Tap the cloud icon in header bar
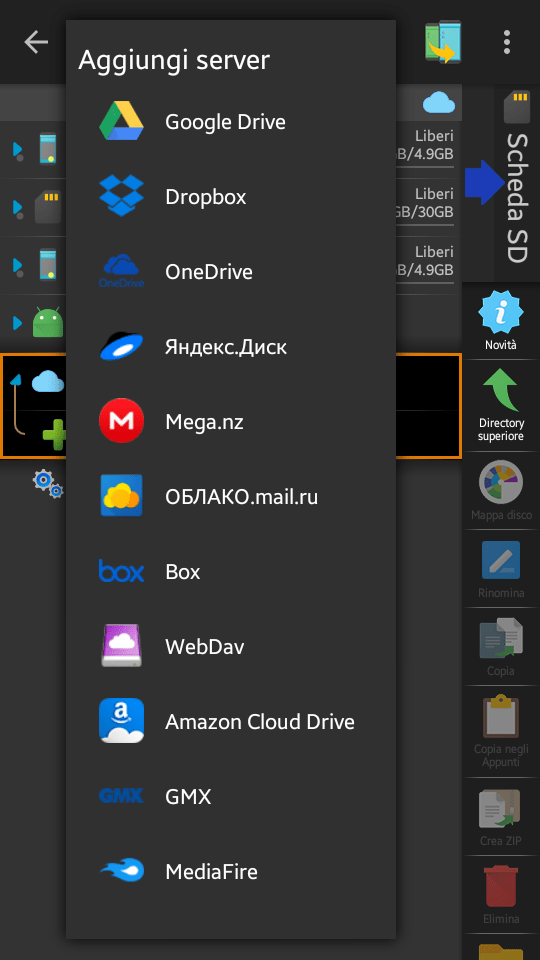 point(439,102)
